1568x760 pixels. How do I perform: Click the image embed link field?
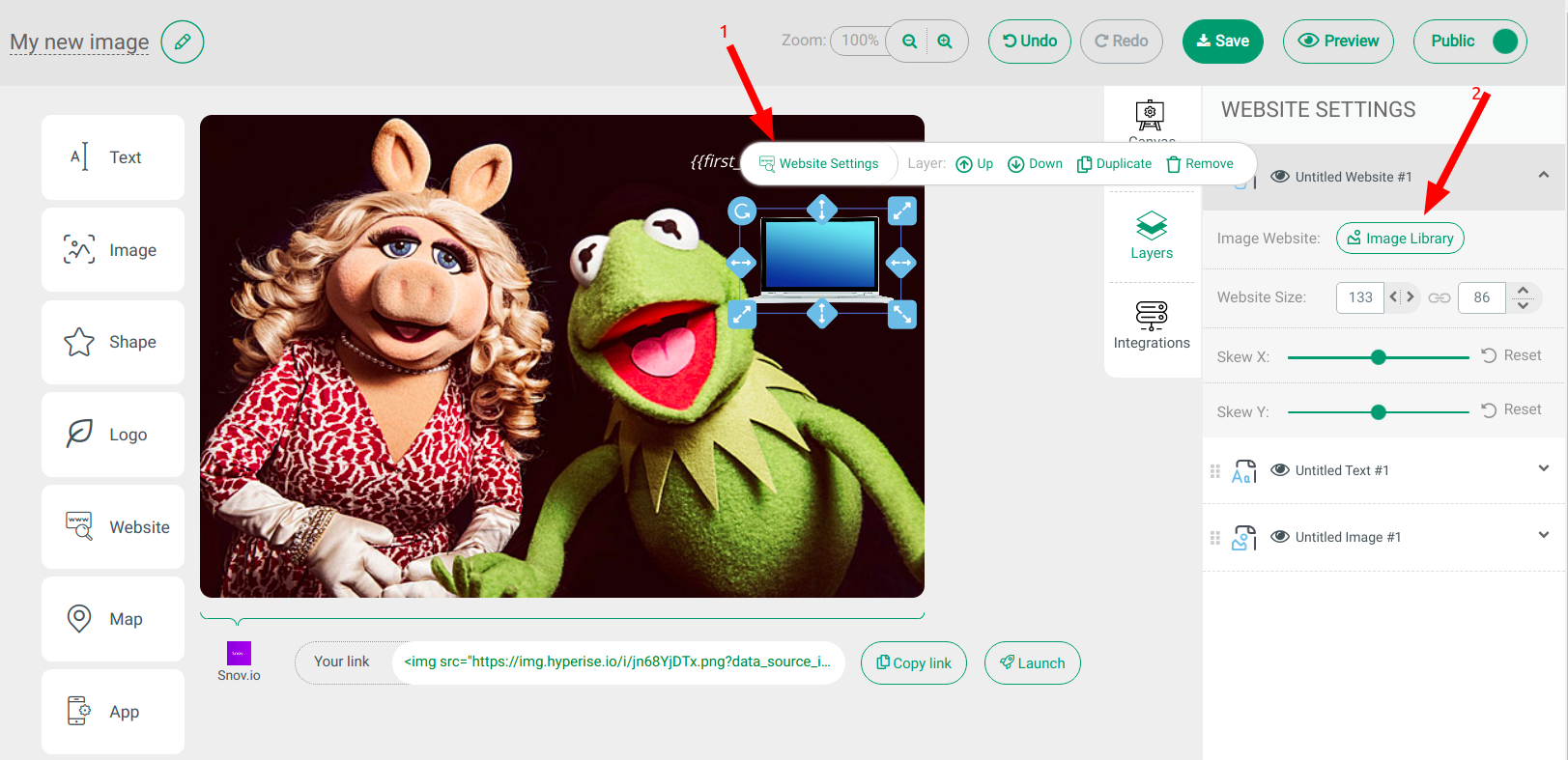tap(618, 662)
